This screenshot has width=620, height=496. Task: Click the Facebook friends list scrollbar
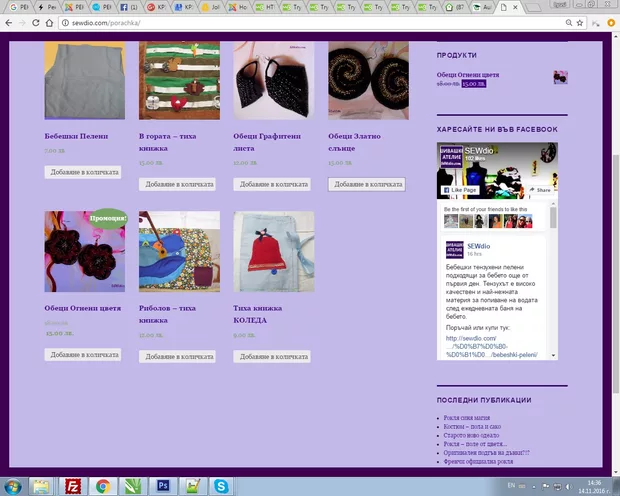tap(553, 217)
